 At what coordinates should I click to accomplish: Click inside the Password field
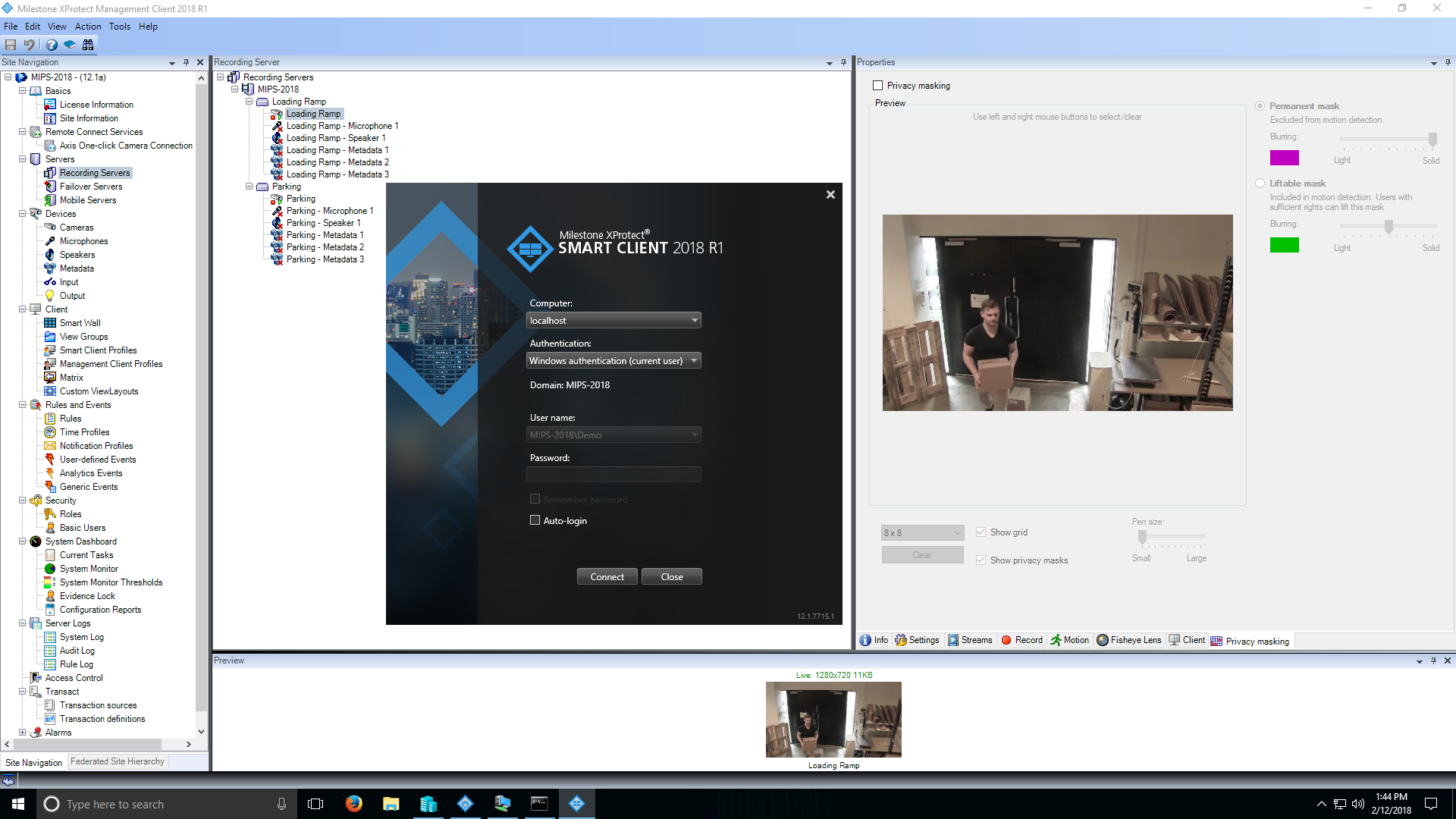613,474
